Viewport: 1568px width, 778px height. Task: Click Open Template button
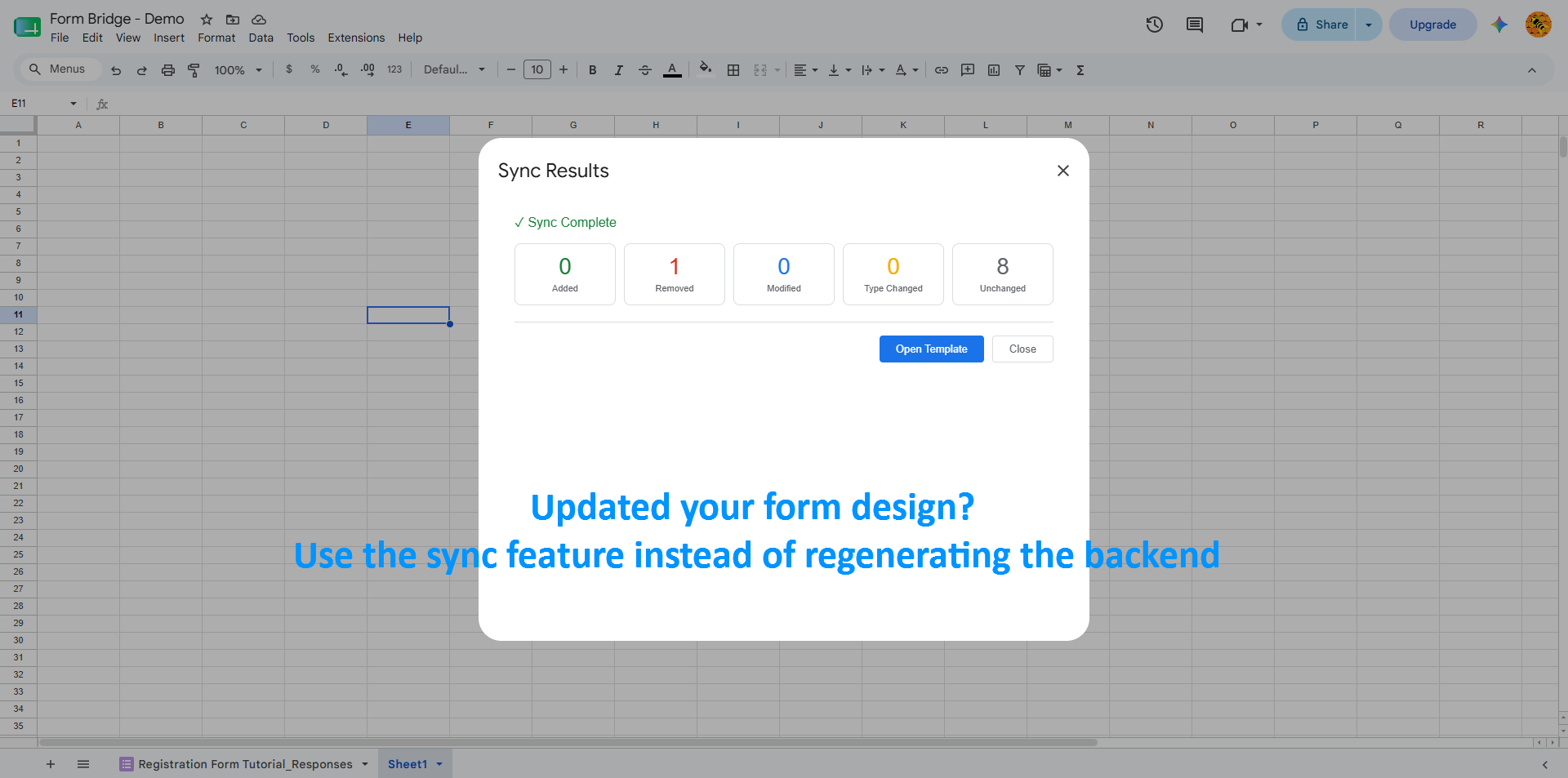click(931, 349)
